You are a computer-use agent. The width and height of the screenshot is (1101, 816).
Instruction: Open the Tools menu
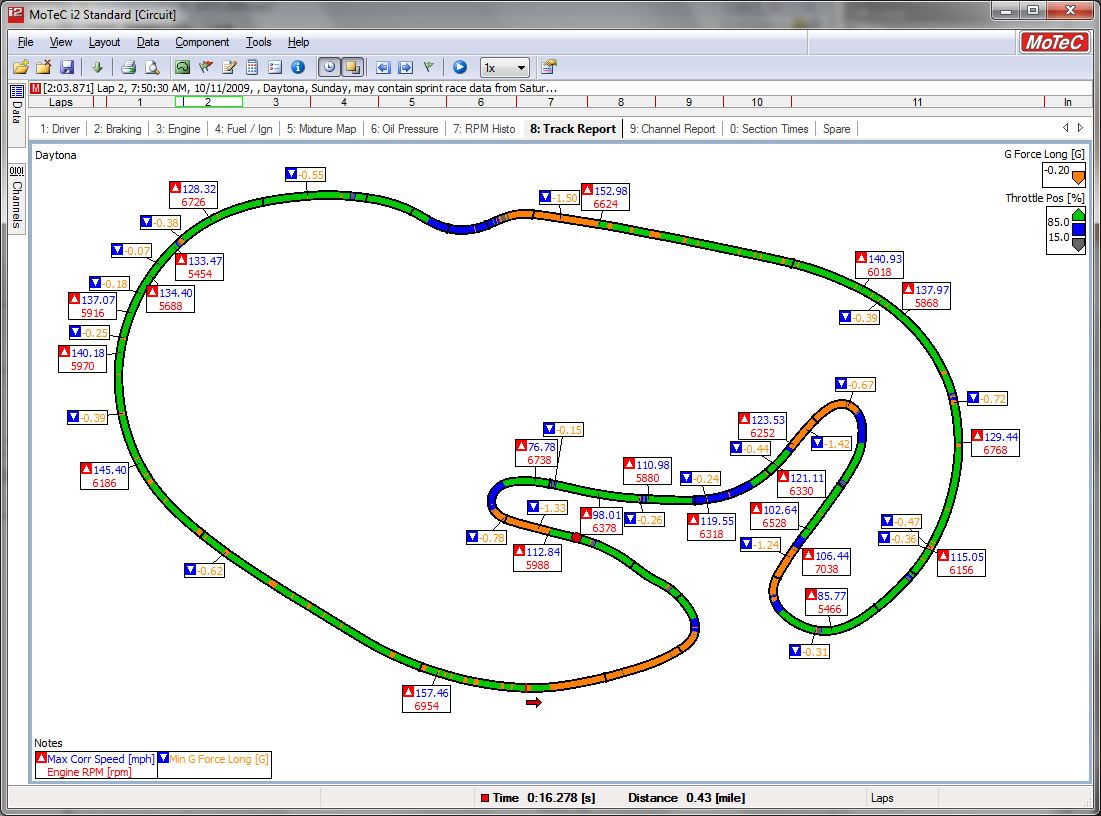pyautogui.click(x=258, y=42)
